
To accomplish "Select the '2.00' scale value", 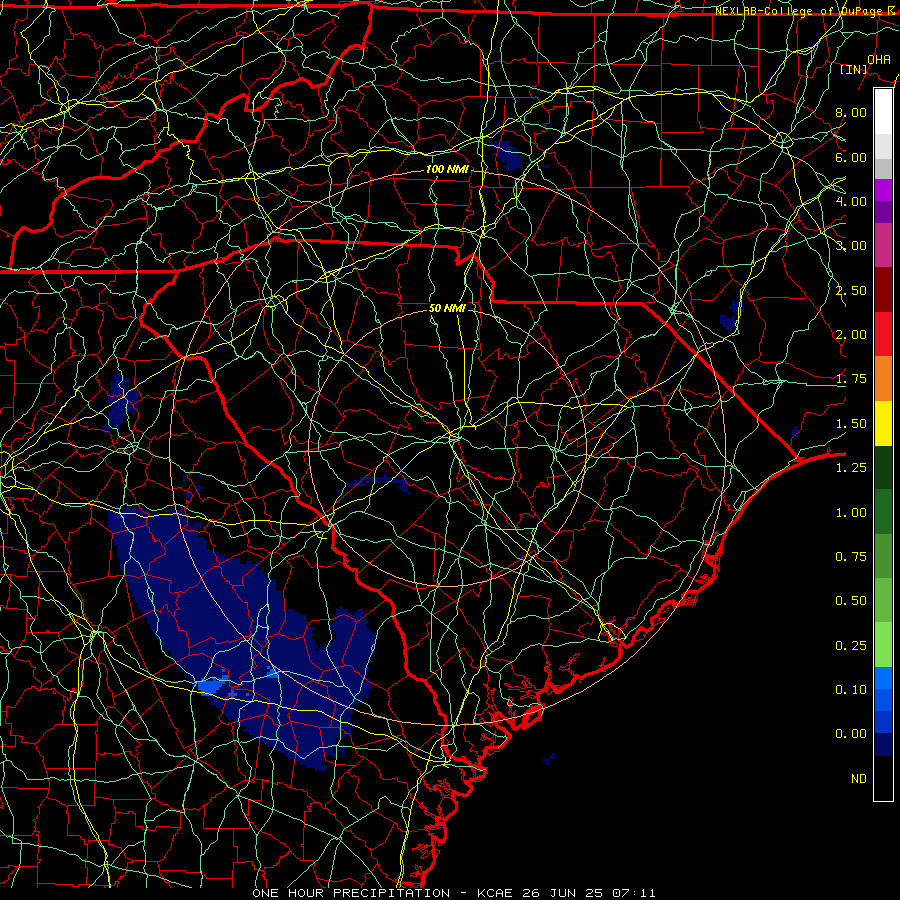I will tap(851, 335).
